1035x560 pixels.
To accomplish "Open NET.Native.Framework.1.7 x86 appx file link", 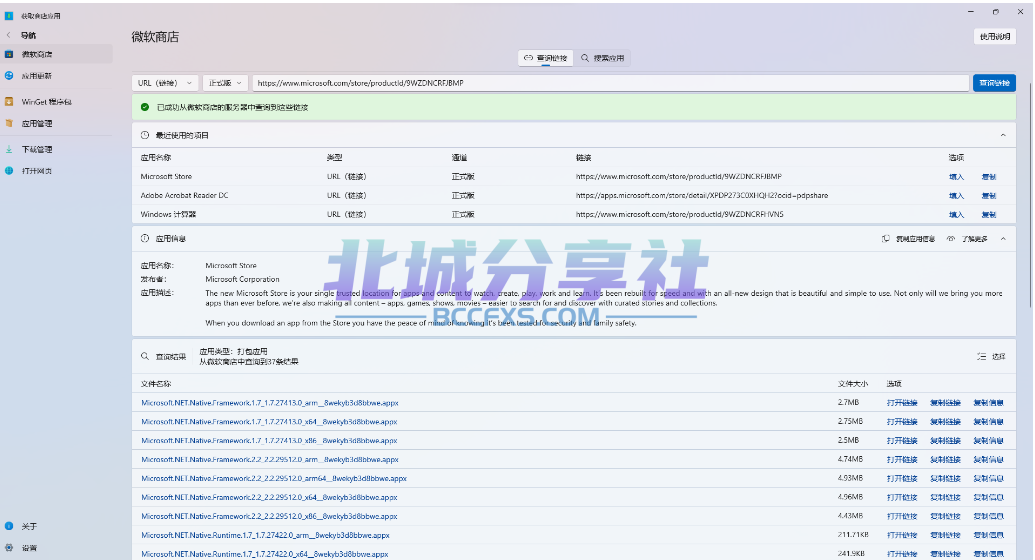I will pos(269,440).
